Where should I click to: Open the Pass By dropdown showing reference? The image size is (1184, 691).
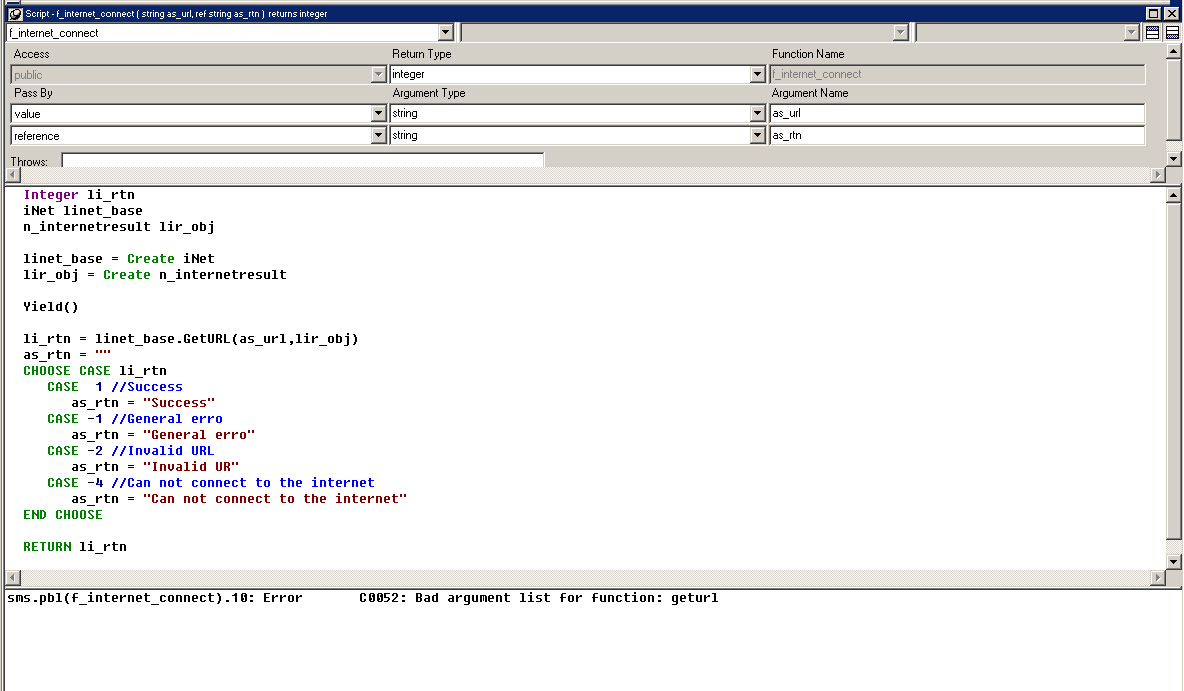(x=378, y=135)
